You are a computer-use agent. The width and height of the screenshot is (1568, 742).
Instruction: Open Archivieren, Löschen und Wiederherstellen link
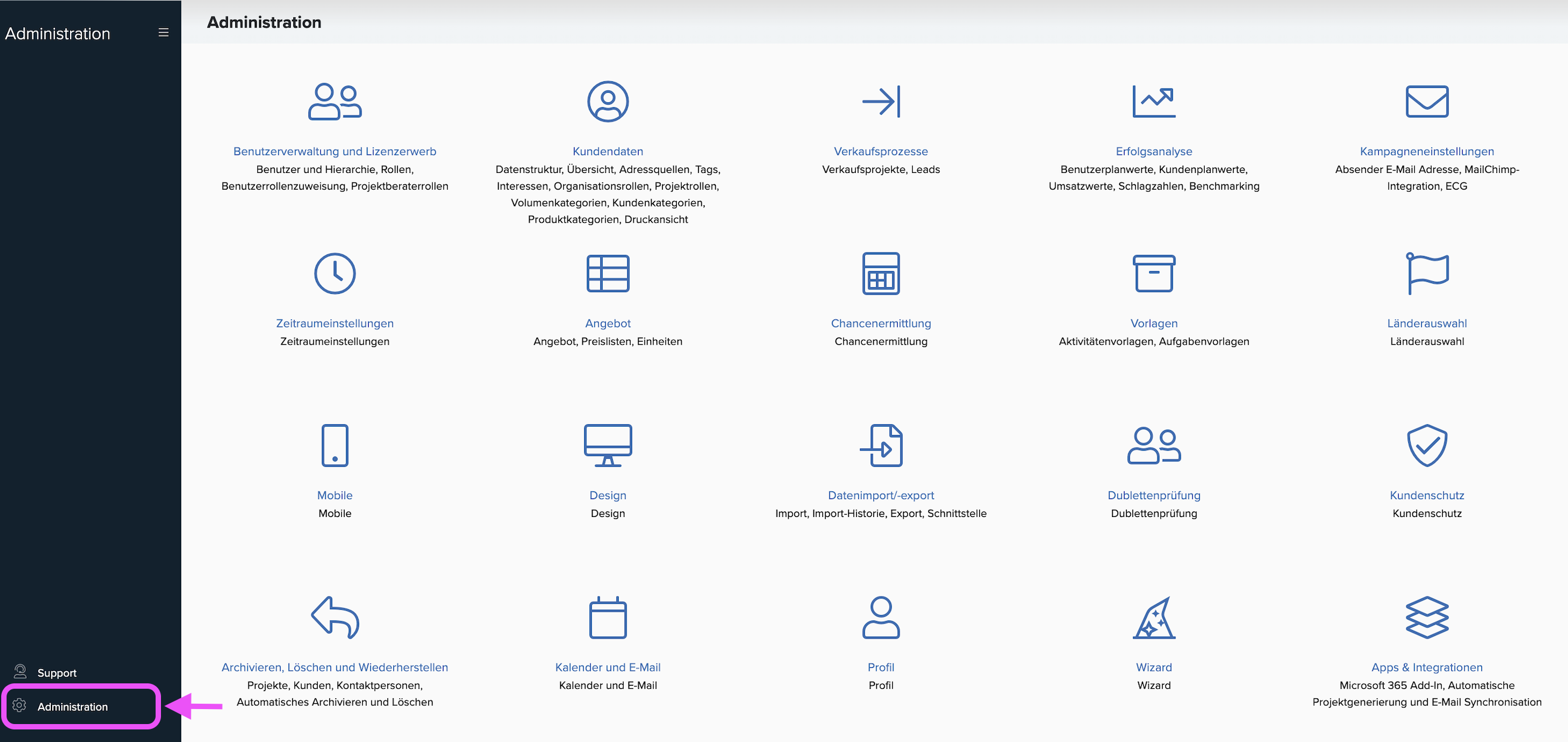click(x=335, y=668)
